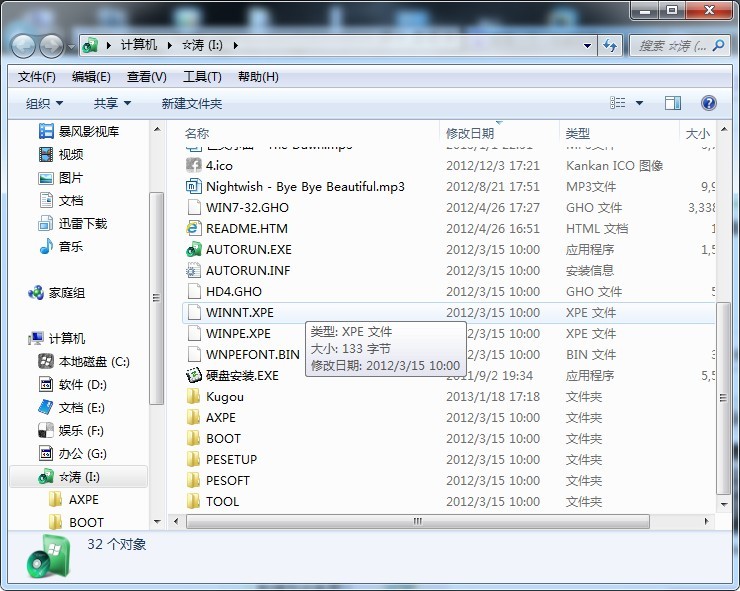The image size is (740, 591).
Task: Click the horizontal scrollbar thumb
Action: point(418,522)
